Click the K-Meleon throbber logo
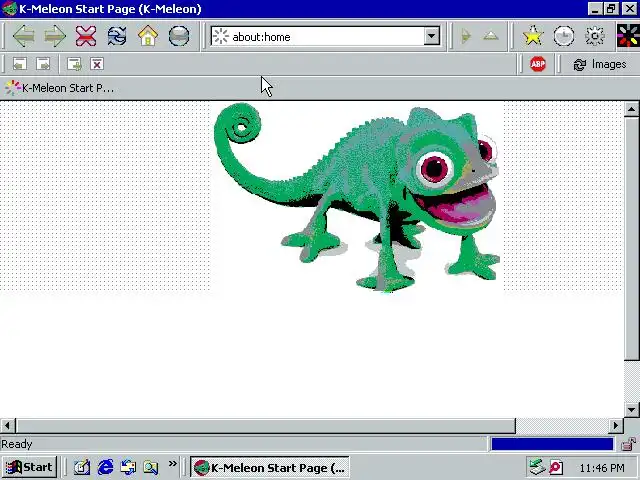 click(628, 36)
